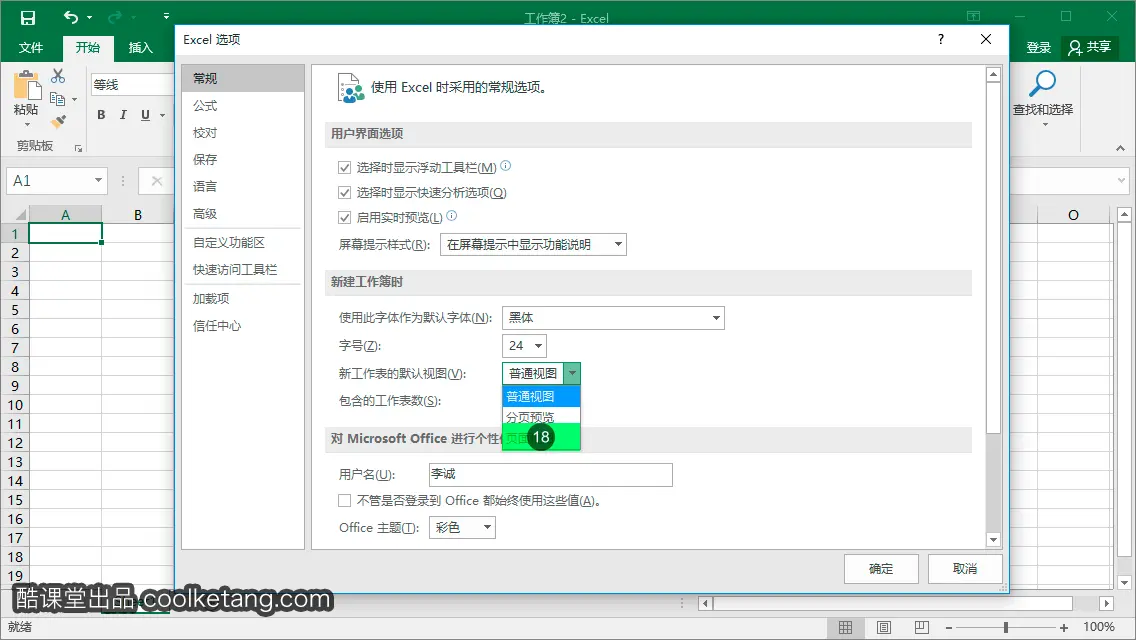The image size is (1136, 640).
Task: Select 保存 category in options sidebar
Action: click(x=243, y=159)
